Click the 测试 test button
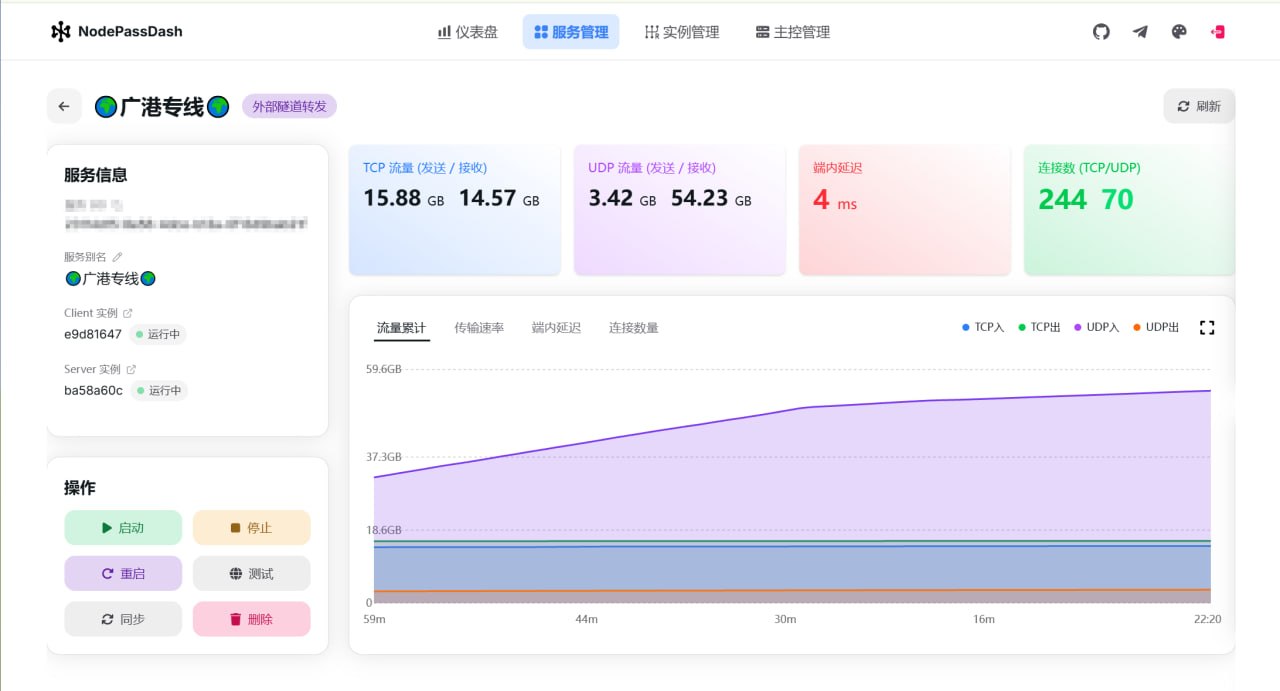Viewport: 1280px width, 691px height. [251, 574]
